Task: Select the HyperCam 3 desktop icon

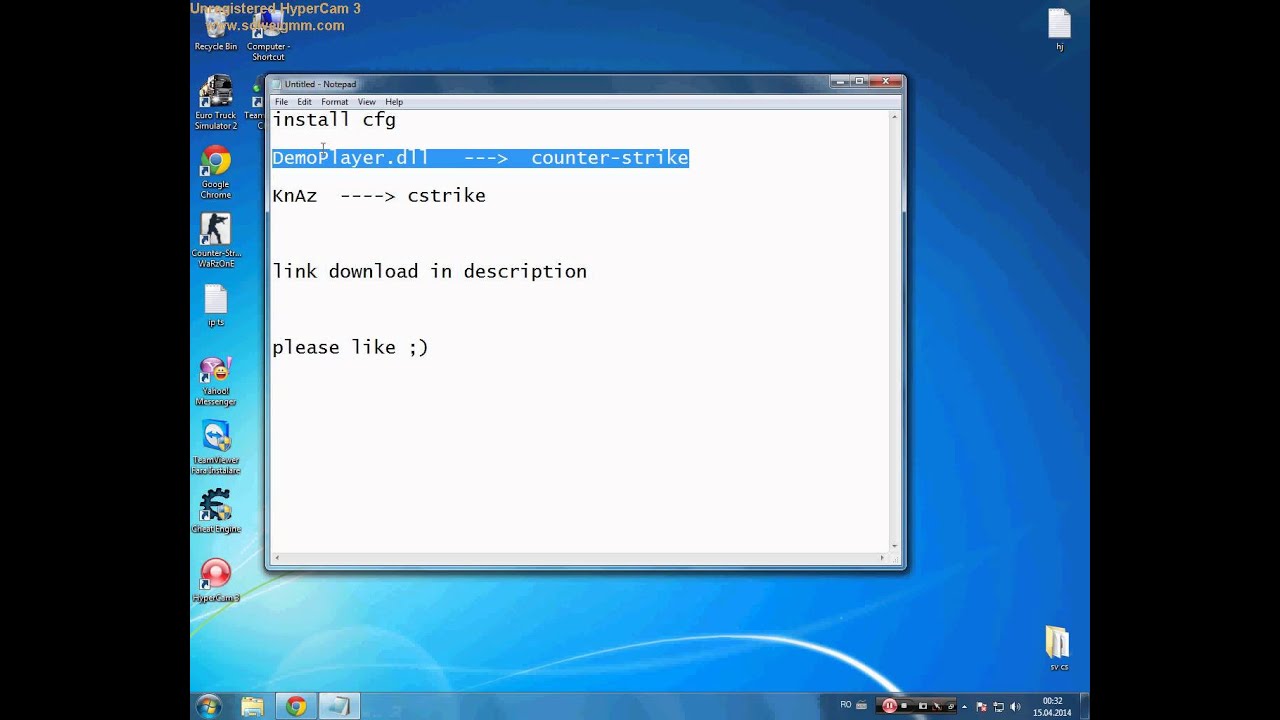Action: click(216, 581)
